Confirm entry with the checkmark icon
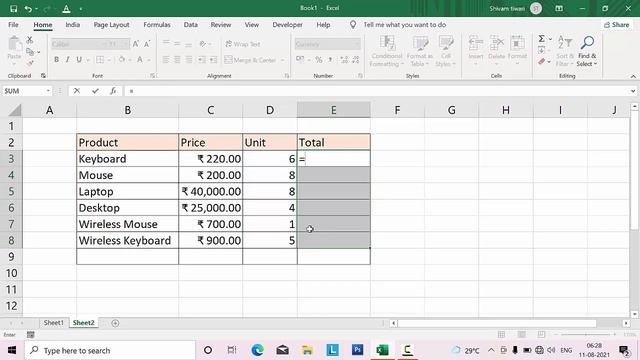640x360 pixels. click(95, 91)
